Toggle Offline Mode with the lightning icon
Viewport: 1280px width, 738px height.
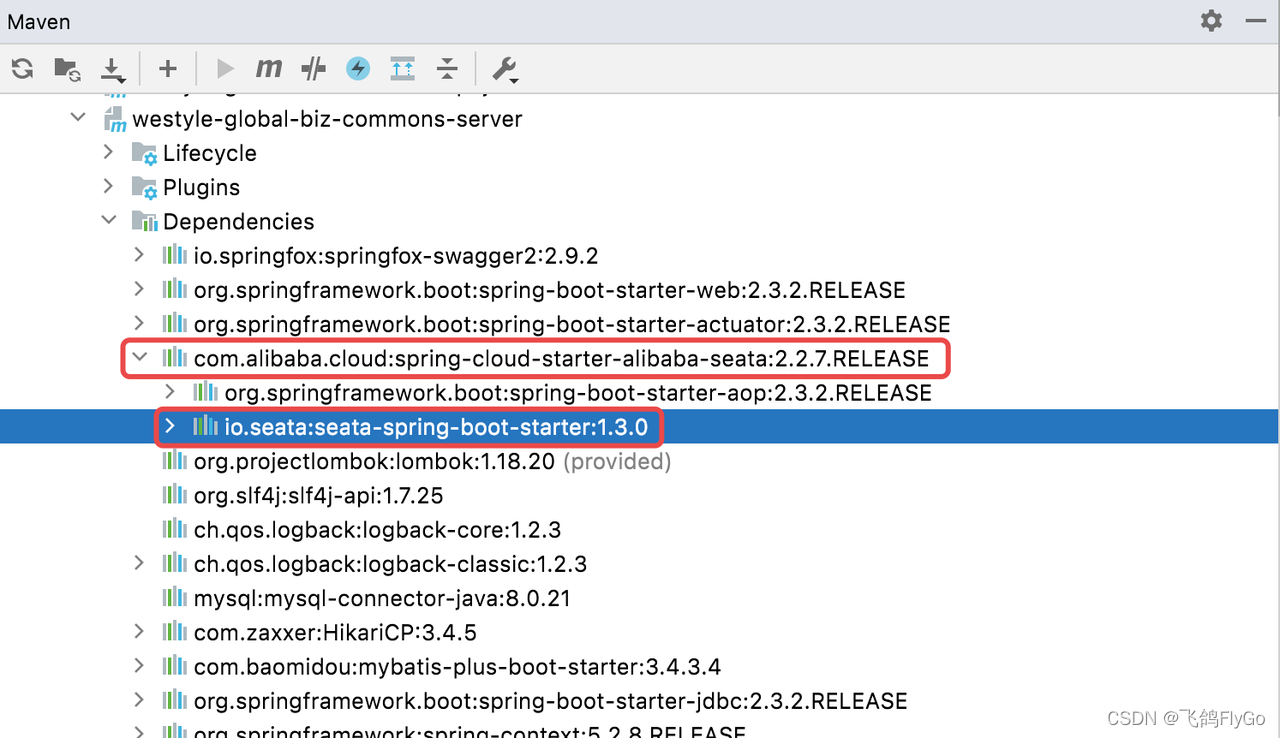point(357,68)
